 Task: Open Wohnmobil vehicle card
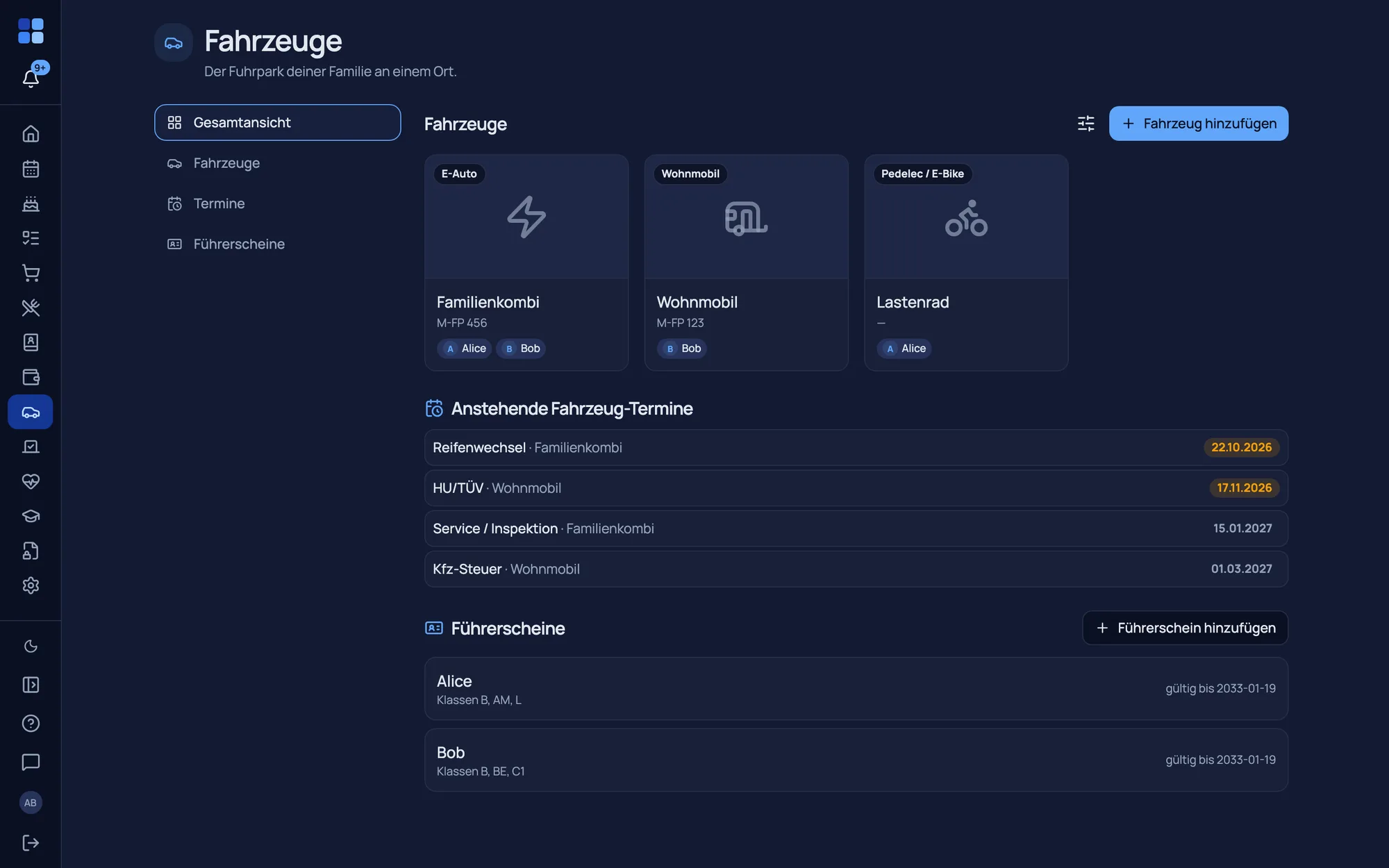746,262
